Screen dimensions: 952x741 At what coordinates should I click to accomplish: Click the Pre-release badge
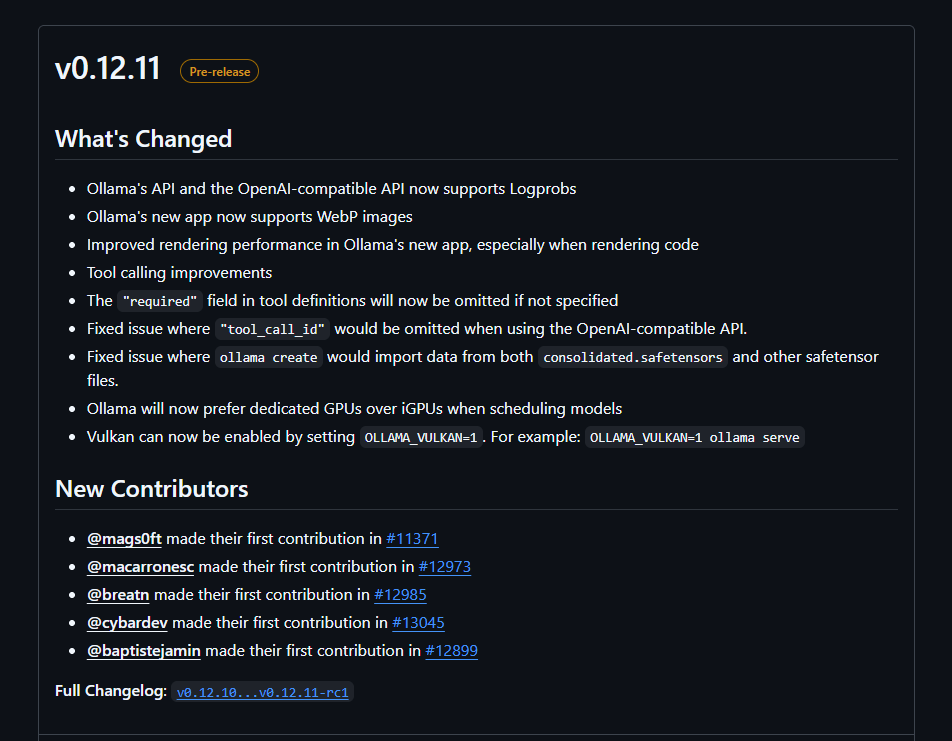(219, 72)
